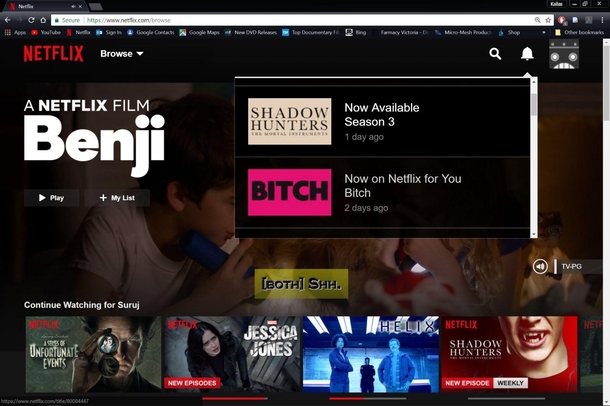Go back with browser back arrow
This screenshot has width=610, height=406.
pyautogui.click(x=7, y=20)
